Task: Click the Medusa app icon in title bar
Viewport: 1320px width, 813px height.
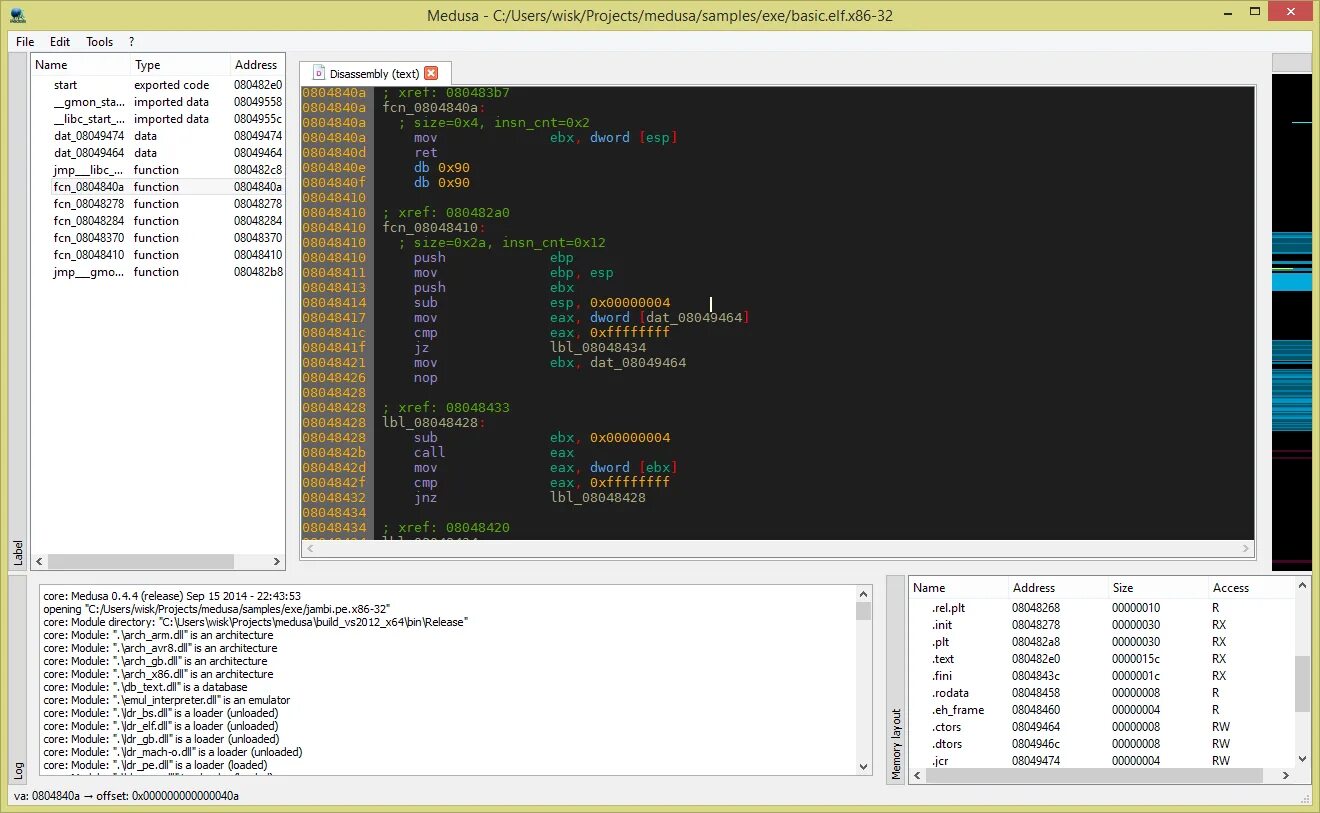Action: pyautogui.click(x=17, y=15)
